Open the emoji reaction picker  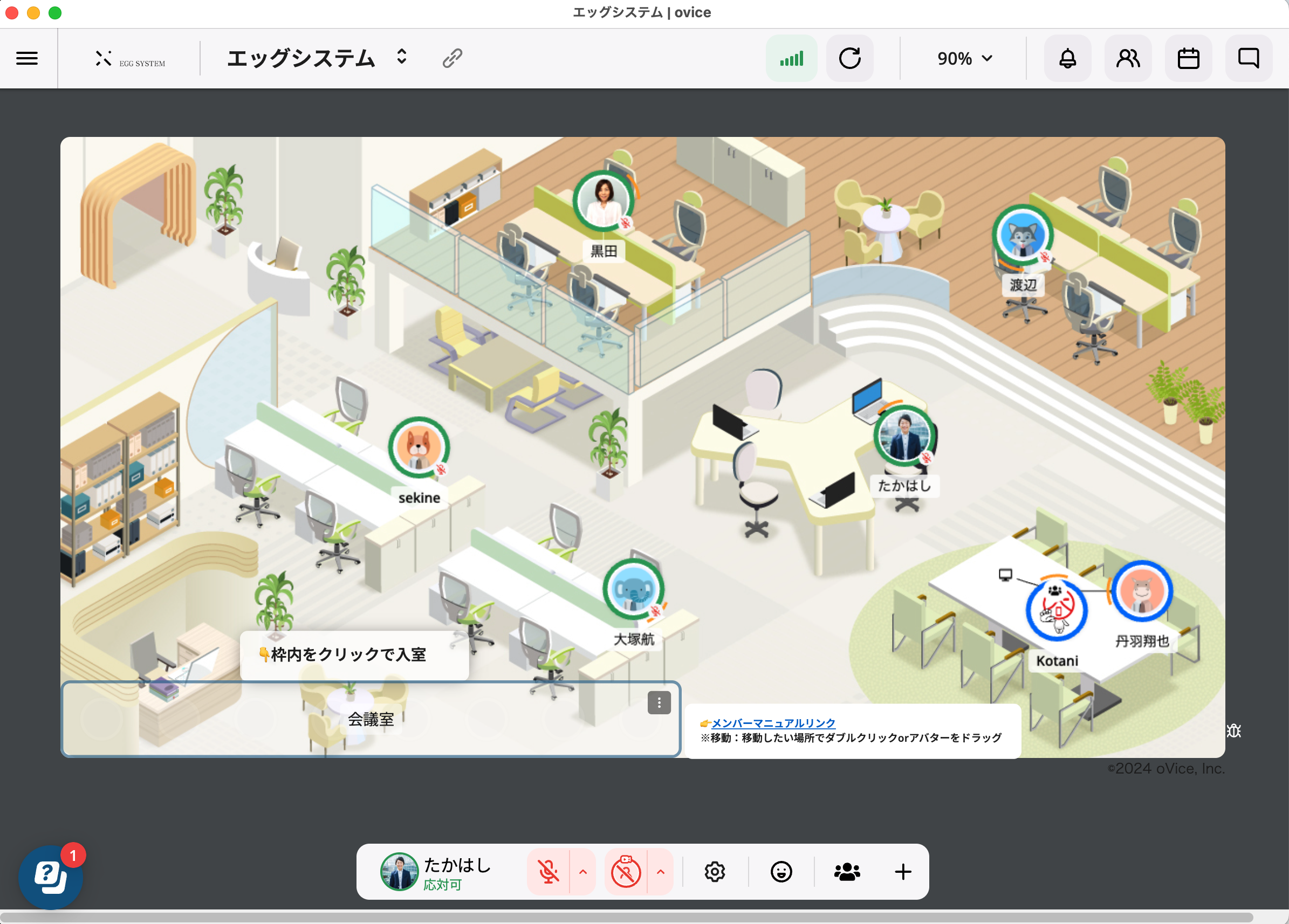coord(781,872)
